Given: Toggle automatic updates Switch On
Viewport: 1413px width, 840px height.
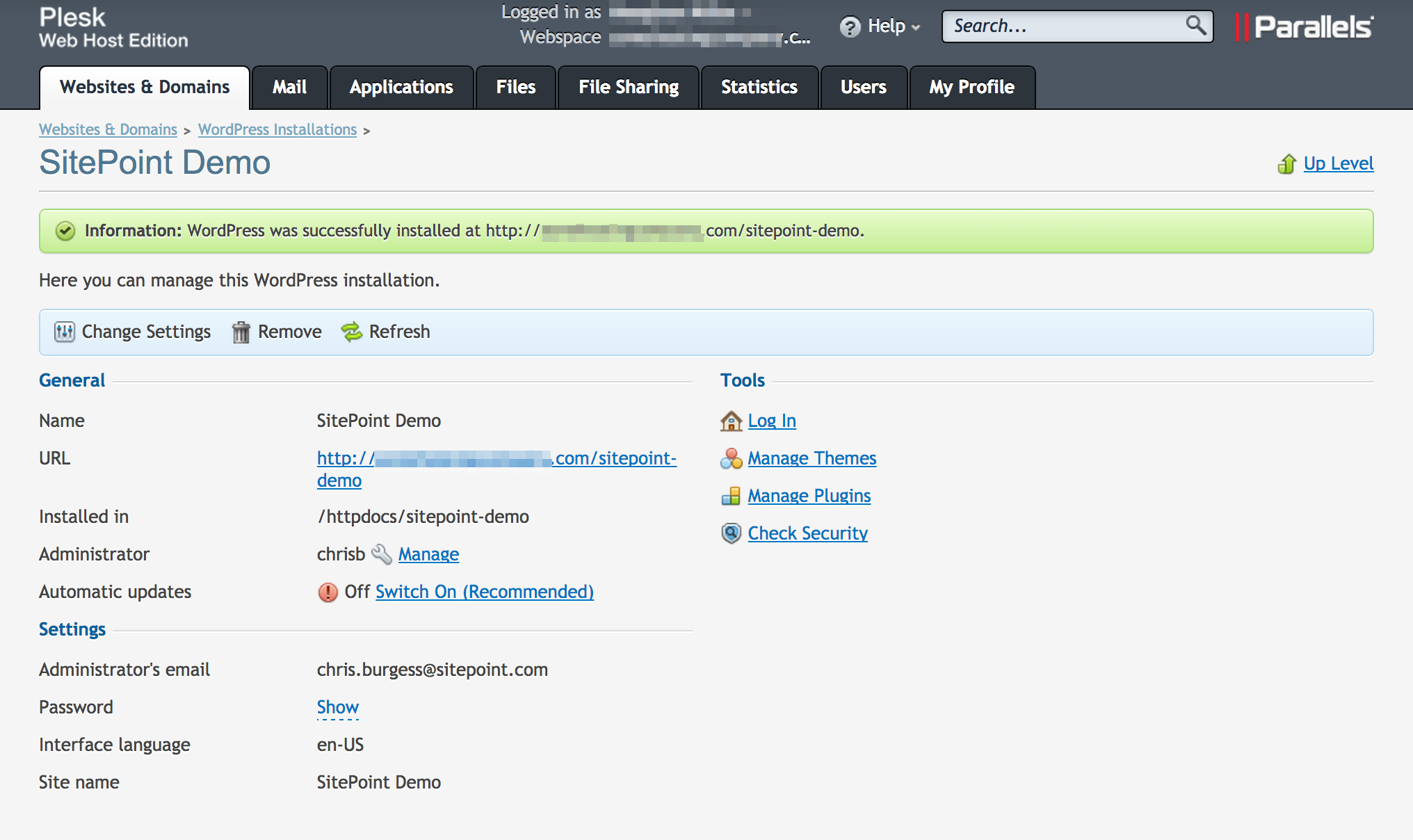Looking at the screenshot, I should click(484, 591).
